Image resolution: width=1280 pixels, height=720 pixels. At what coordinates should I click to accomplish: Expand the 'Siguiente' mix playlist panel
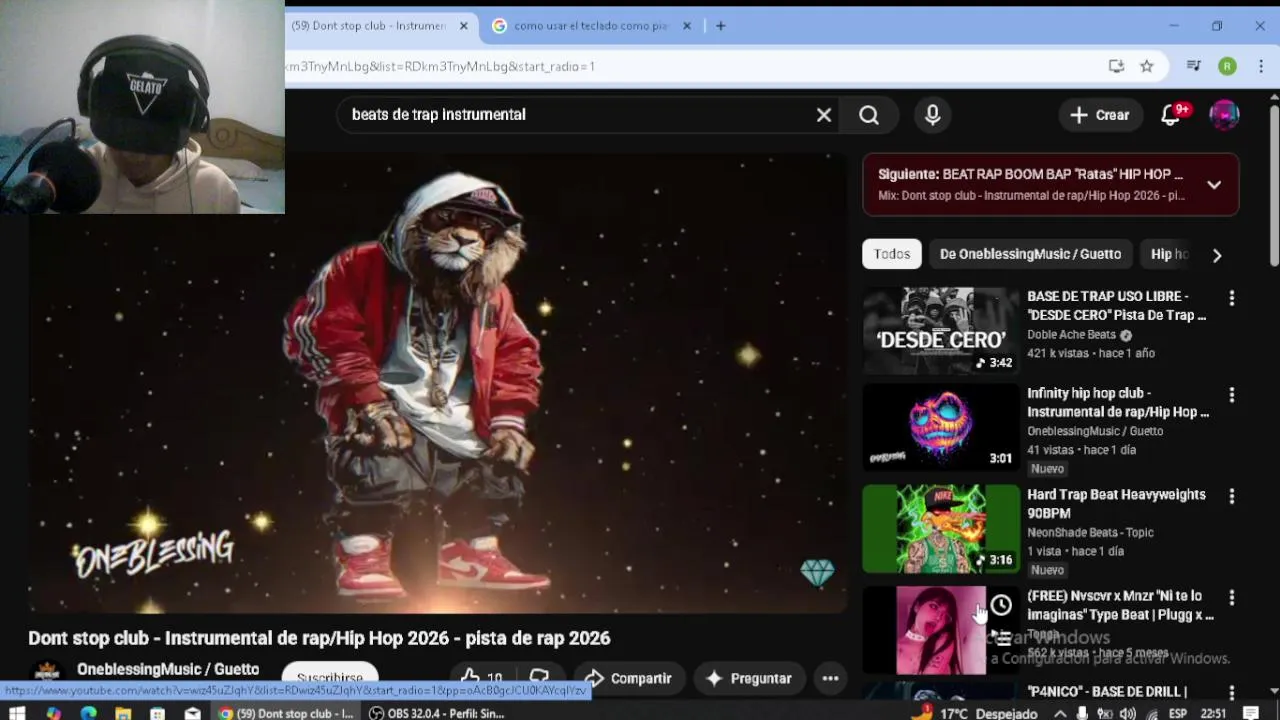pyautogui.click(x=1213, y=185)
